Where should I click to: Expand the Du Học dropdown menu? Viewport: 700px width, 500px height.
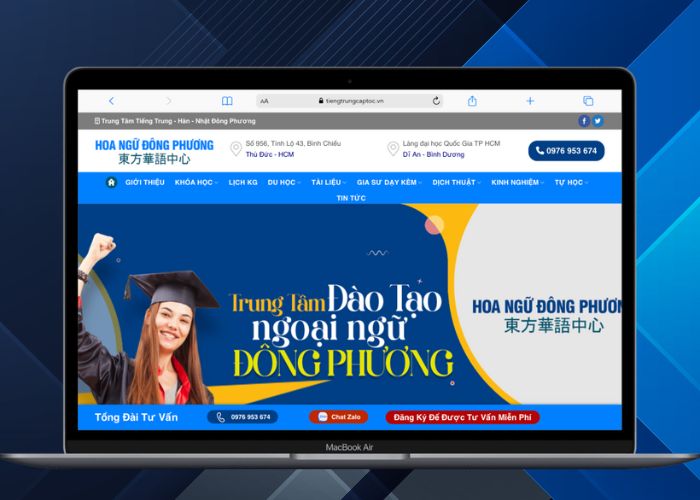point(284,182)
